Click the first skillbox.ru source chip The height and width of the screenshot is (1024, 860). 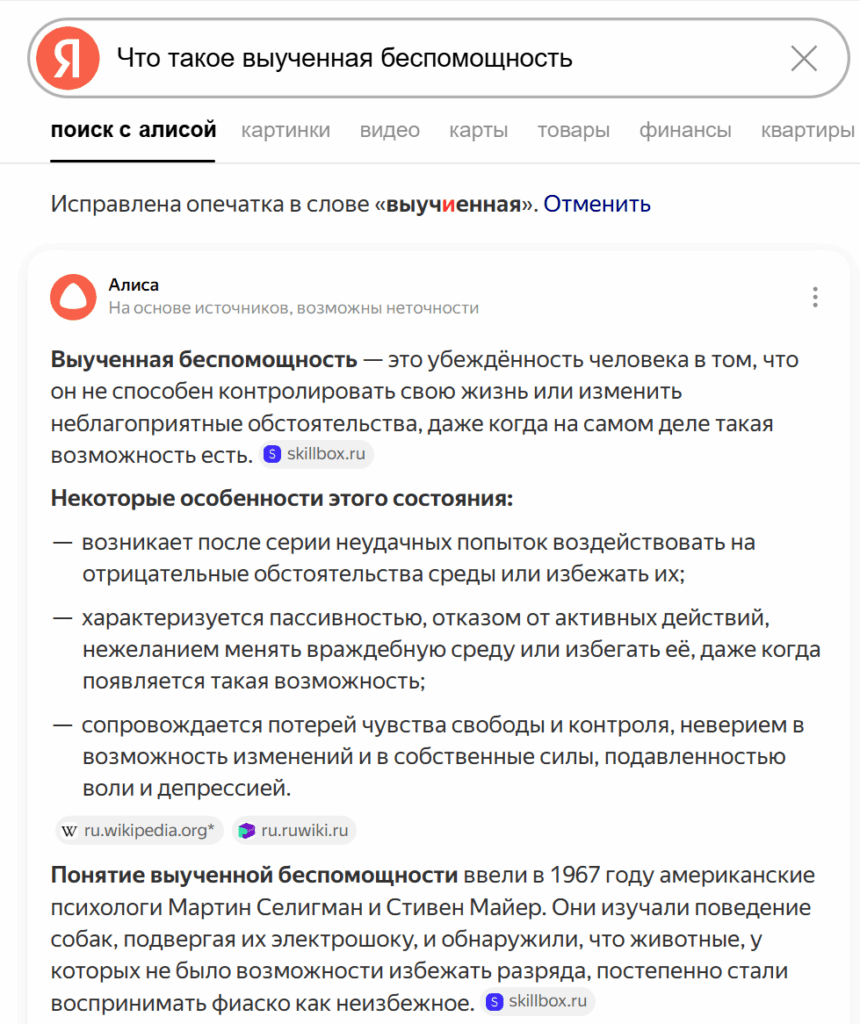317,454
